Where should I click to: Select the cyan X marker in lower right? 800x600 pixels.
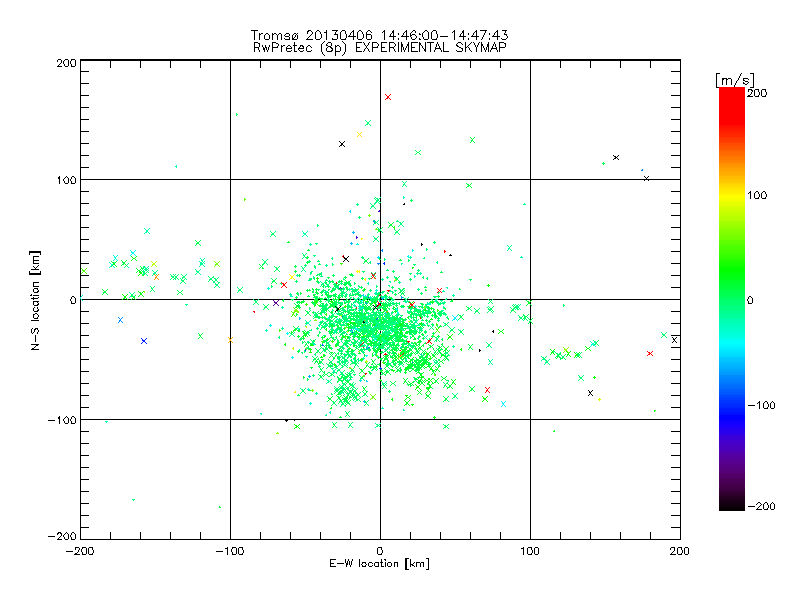tap(504, 404)
